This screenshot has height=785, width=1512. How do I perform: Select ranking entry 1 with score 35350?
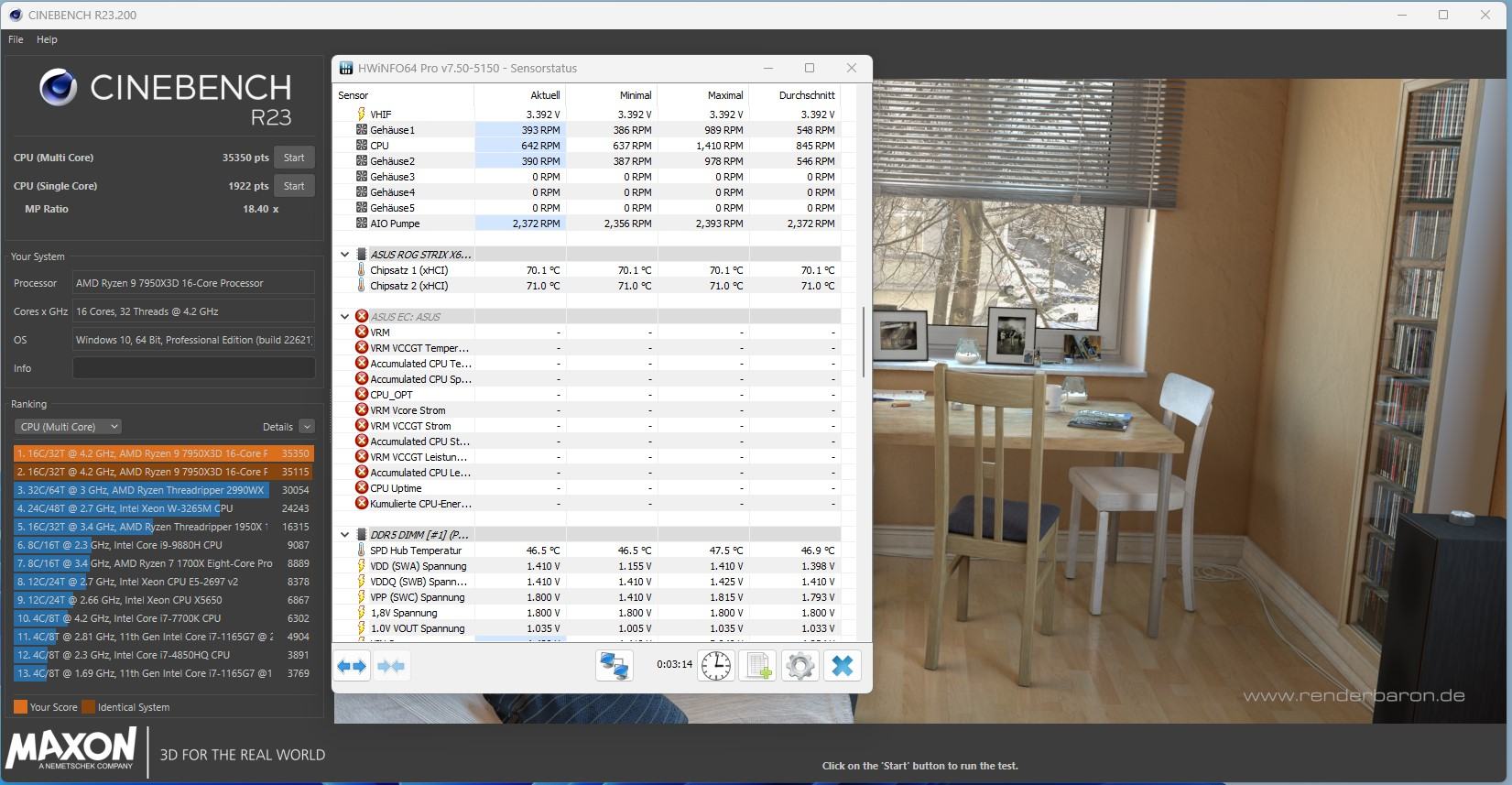click(163, 453)
